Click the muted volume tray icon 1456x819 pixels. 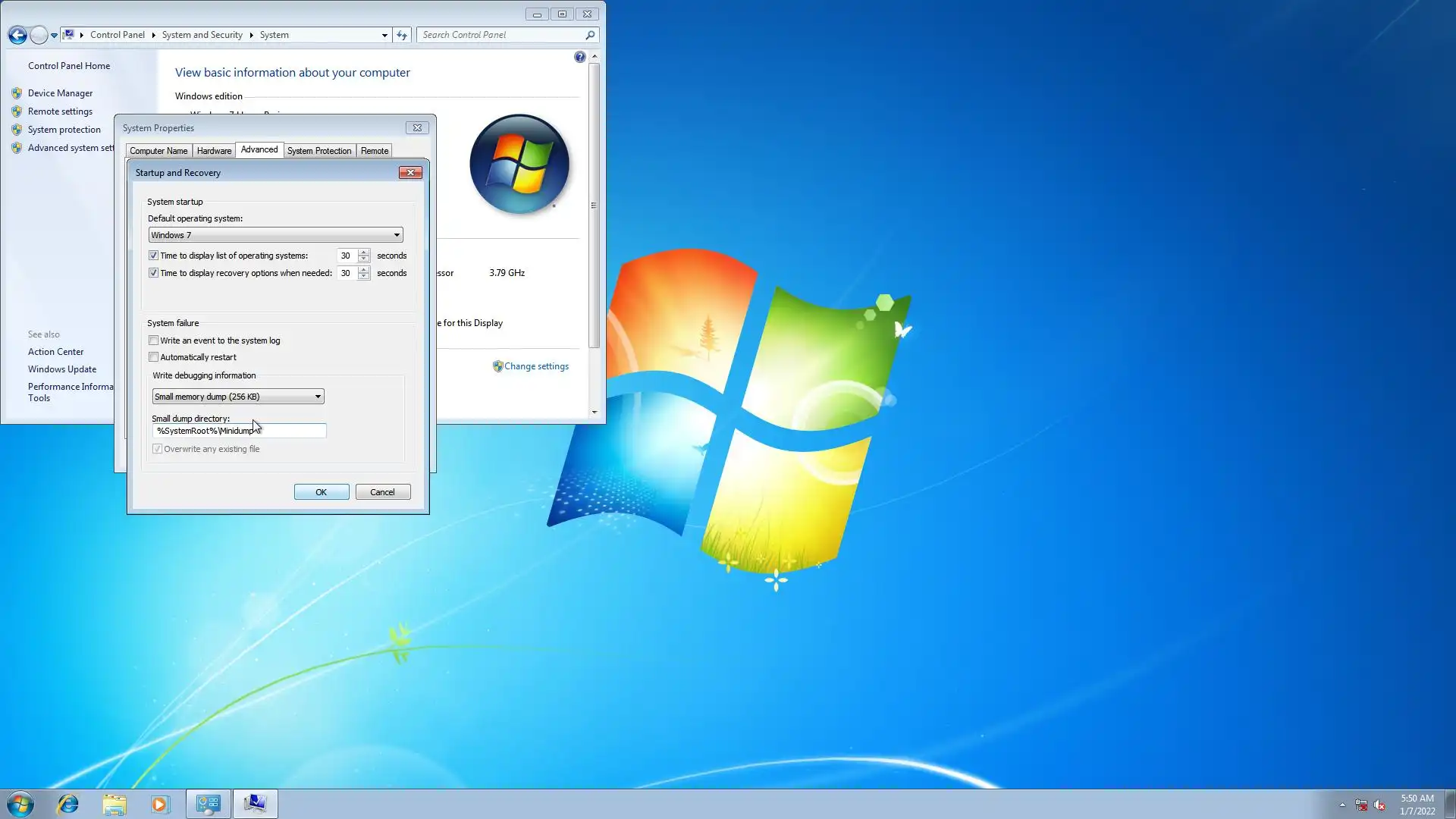[x=1379, y=805]
